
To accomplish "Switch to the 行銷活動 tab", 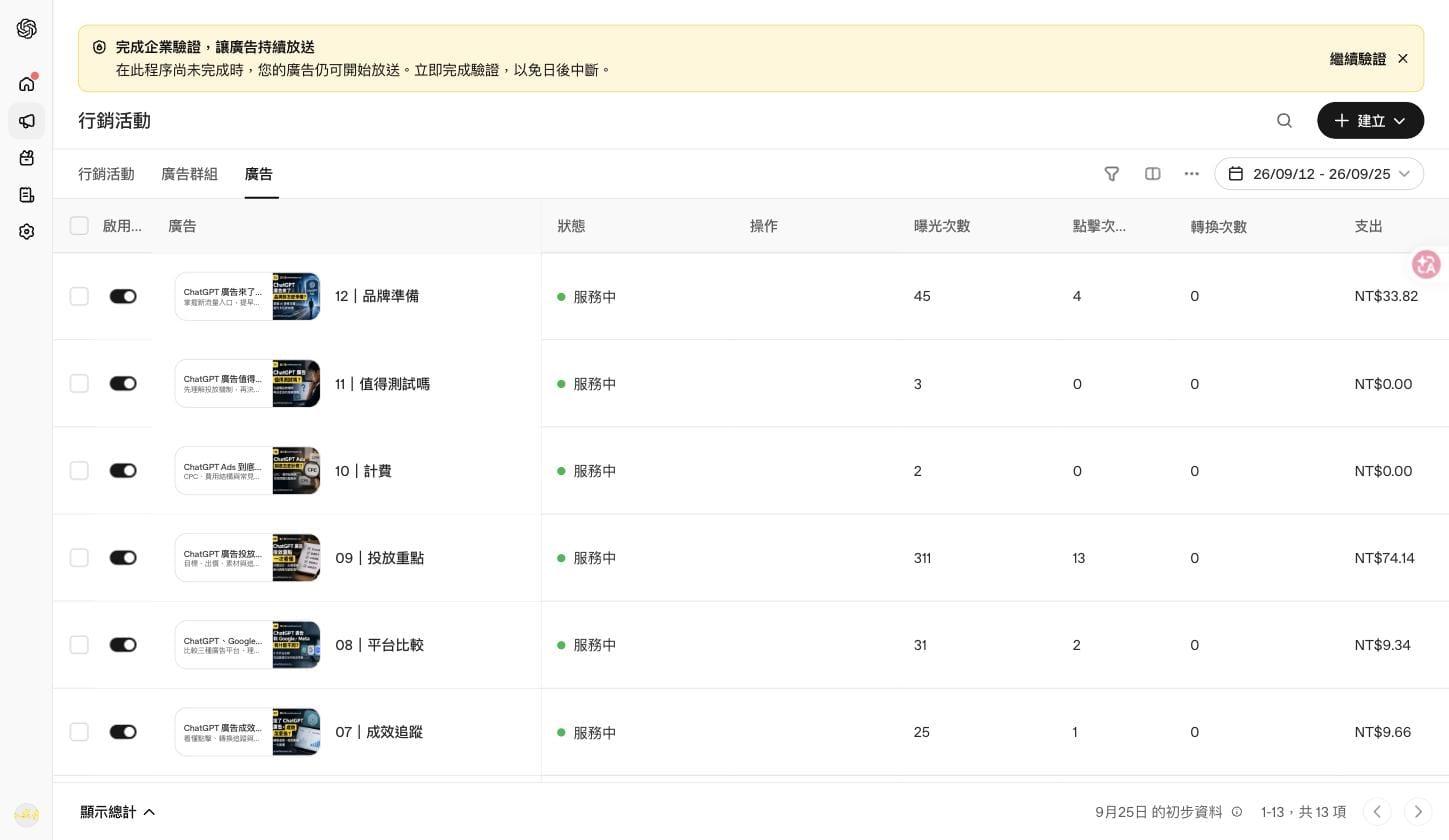I will [x=106, y=174].
